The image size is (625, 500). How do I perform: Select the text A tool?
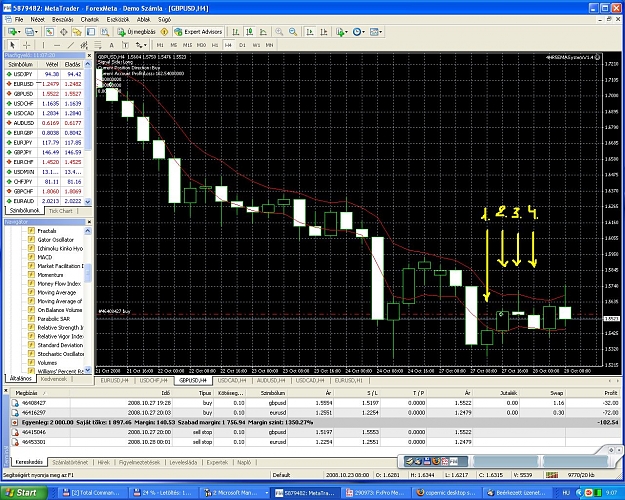click(x=112, y=45)
